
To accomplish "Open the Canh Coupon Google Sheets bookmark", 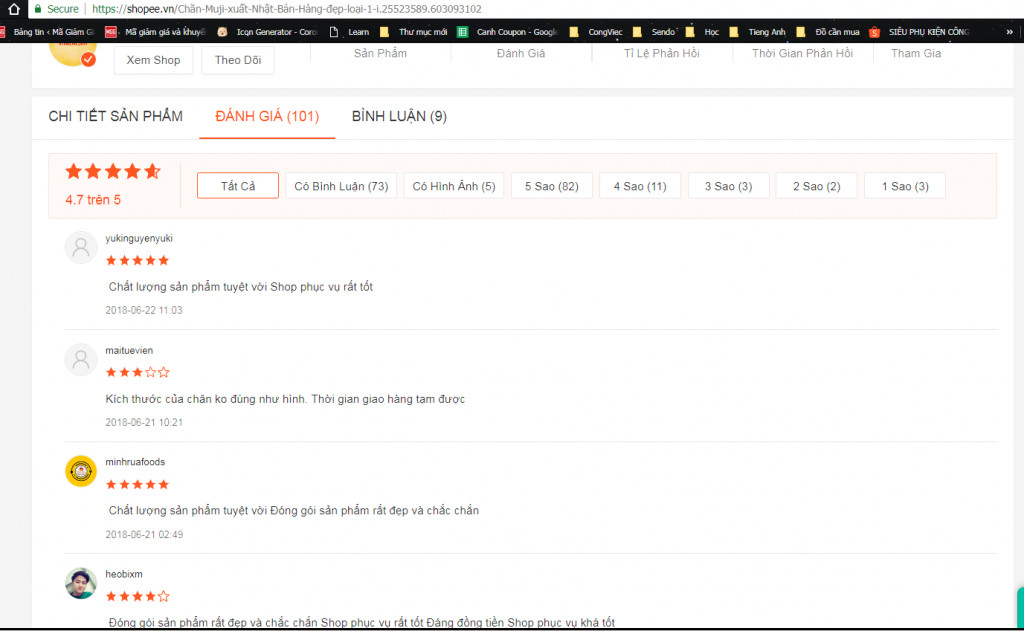I will point(508,32).
